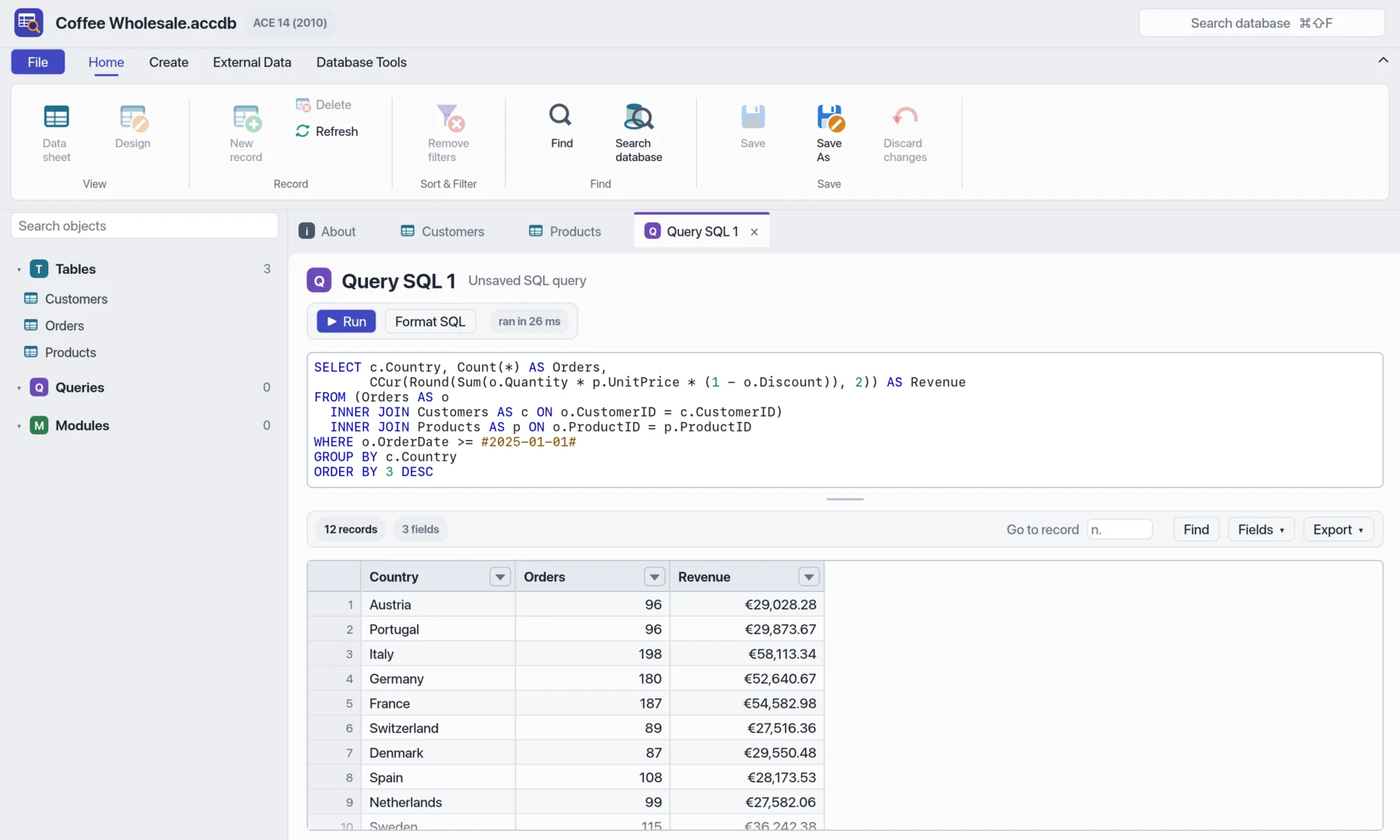Refresh the record data
Screen dimensions: 1400x840
tap(327, 131)
